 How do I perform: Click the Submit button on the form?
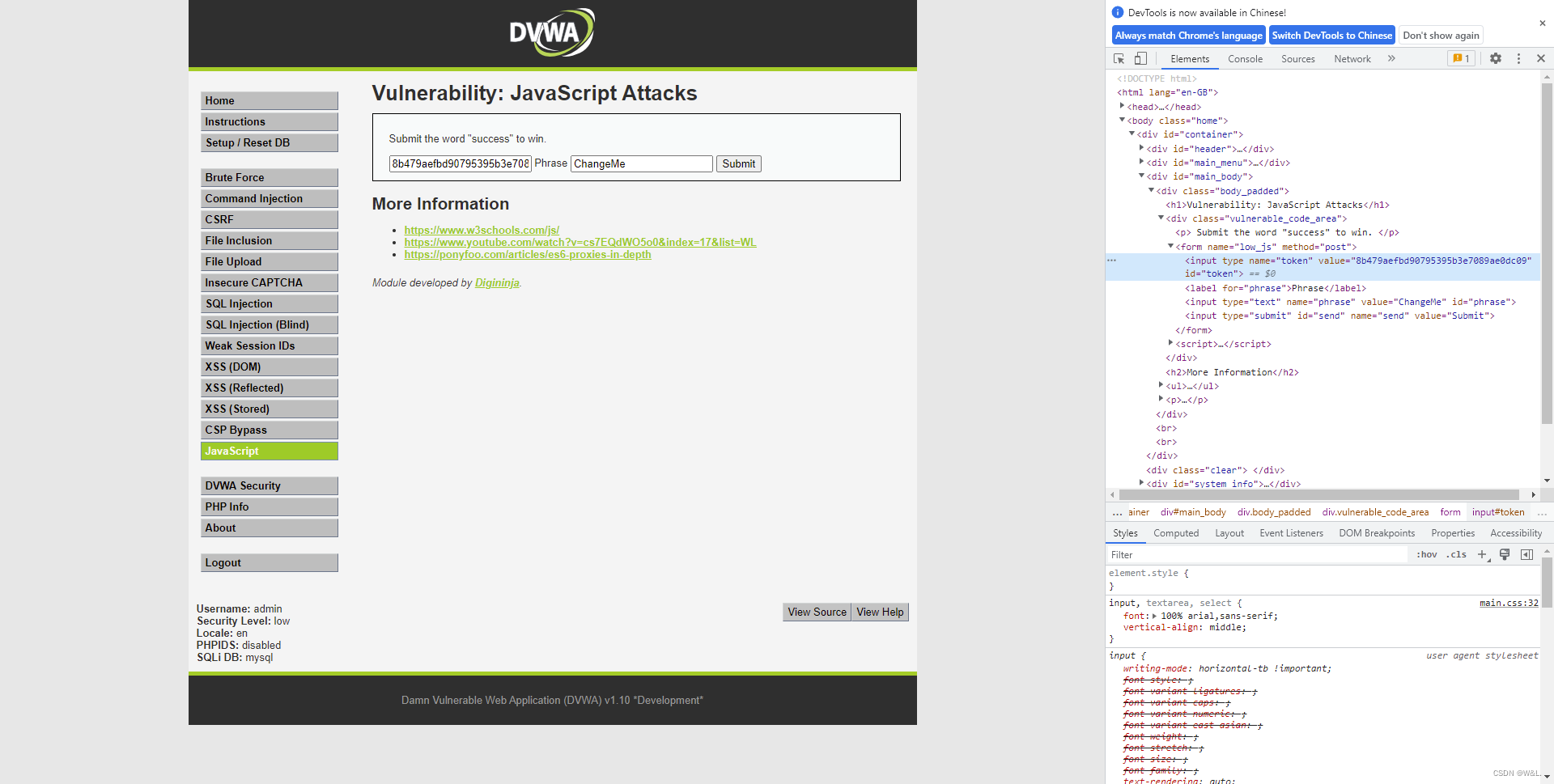click(x=738, y=163)
